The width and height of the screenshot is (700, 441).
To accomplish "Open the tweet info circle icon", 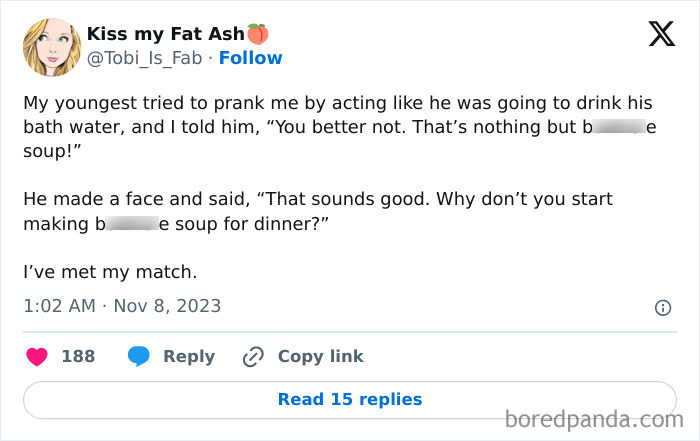I will [x=662, y=308].
